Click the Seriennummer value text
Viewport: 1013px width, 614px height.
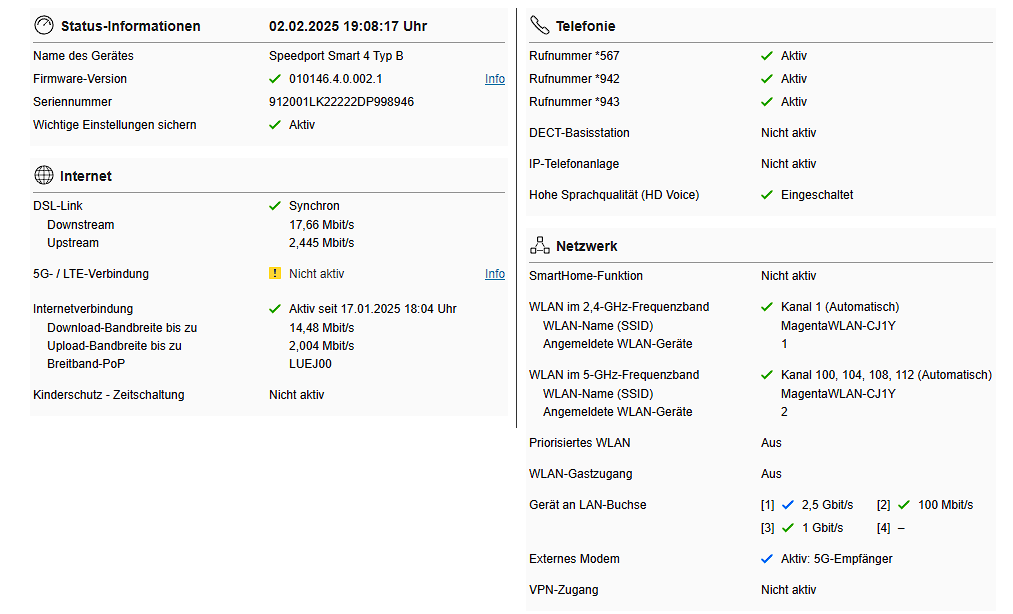(341, 102)
